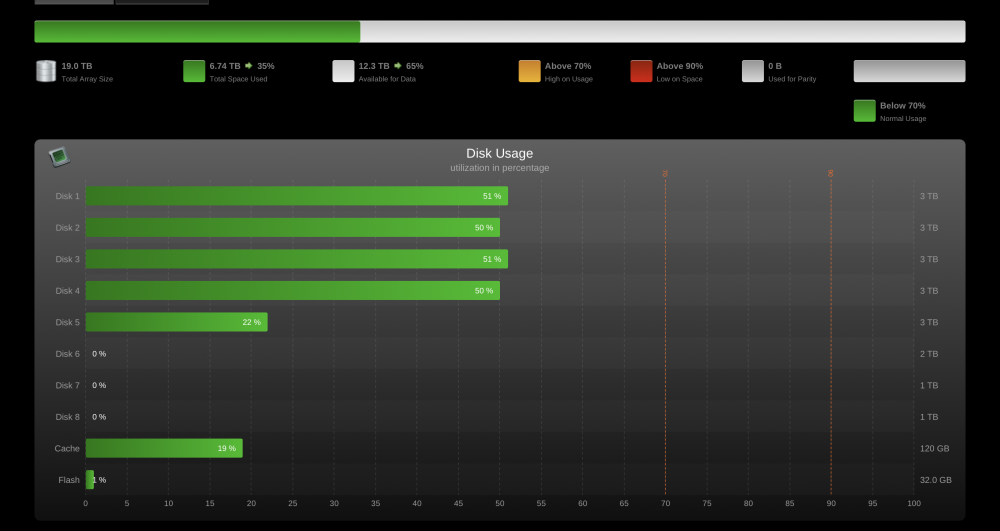Click the 0 % value for Disk 8
Viewport: 1000px width, 531px height.
pyautogui.click(x=99, y=417)
